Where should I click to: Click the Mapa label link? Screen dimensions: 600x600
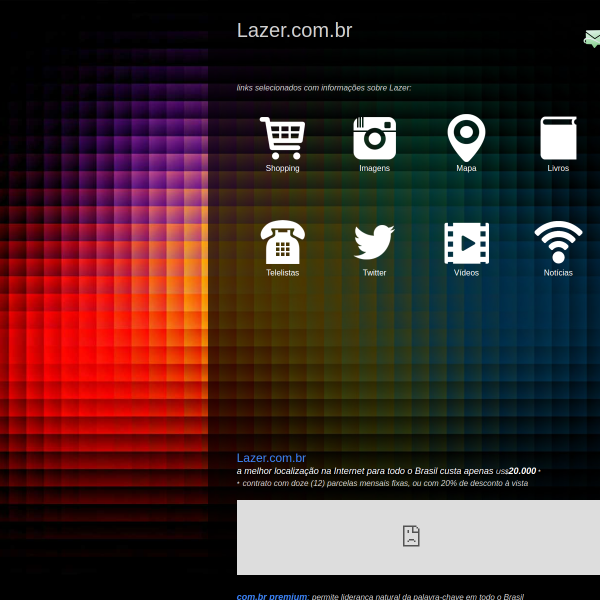coord(466,168)
